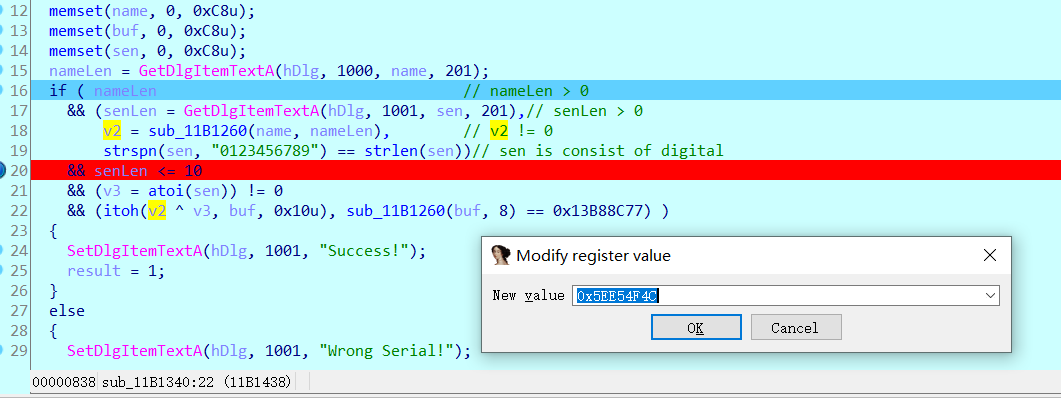The image size is (1061, 398).
Task: Click v2 in the line 18 comment
Action: (499, 131)
